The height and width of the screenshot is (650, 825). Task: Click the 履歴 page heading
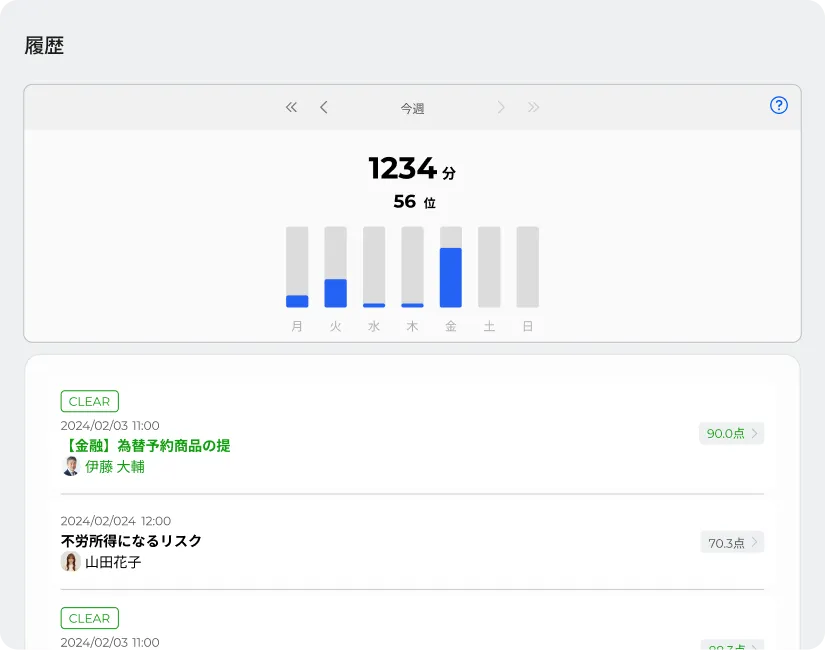pyautogui.click(x=44, y=46)
